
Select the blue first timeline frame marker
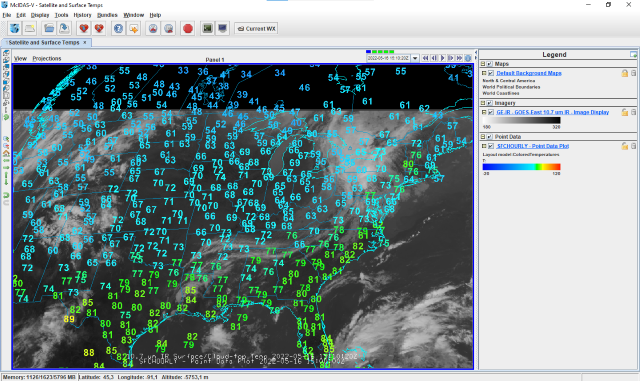pos(369,51)
